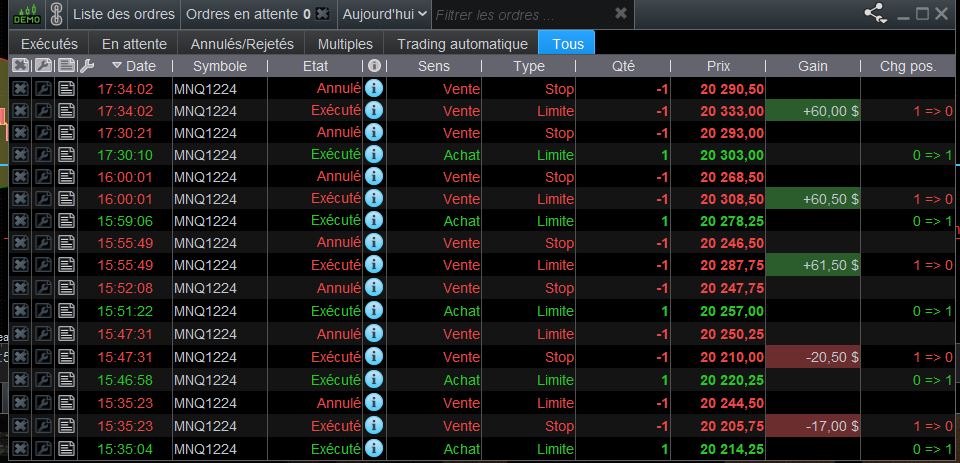Click the +60,00 $ gain cell
The image size is (960, 463).
813,111
